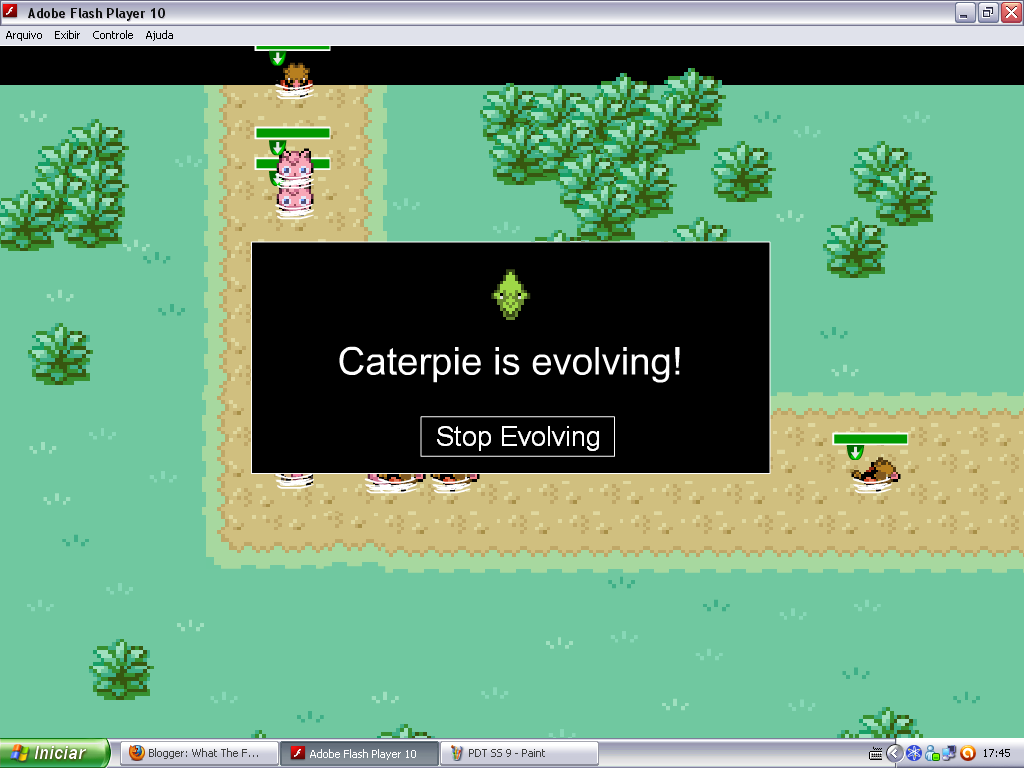Viewport: 1024px width, 768px height.
Task: Select Adobe Flash Player 10 taskbar button
Action: click(x=359, y=753)
